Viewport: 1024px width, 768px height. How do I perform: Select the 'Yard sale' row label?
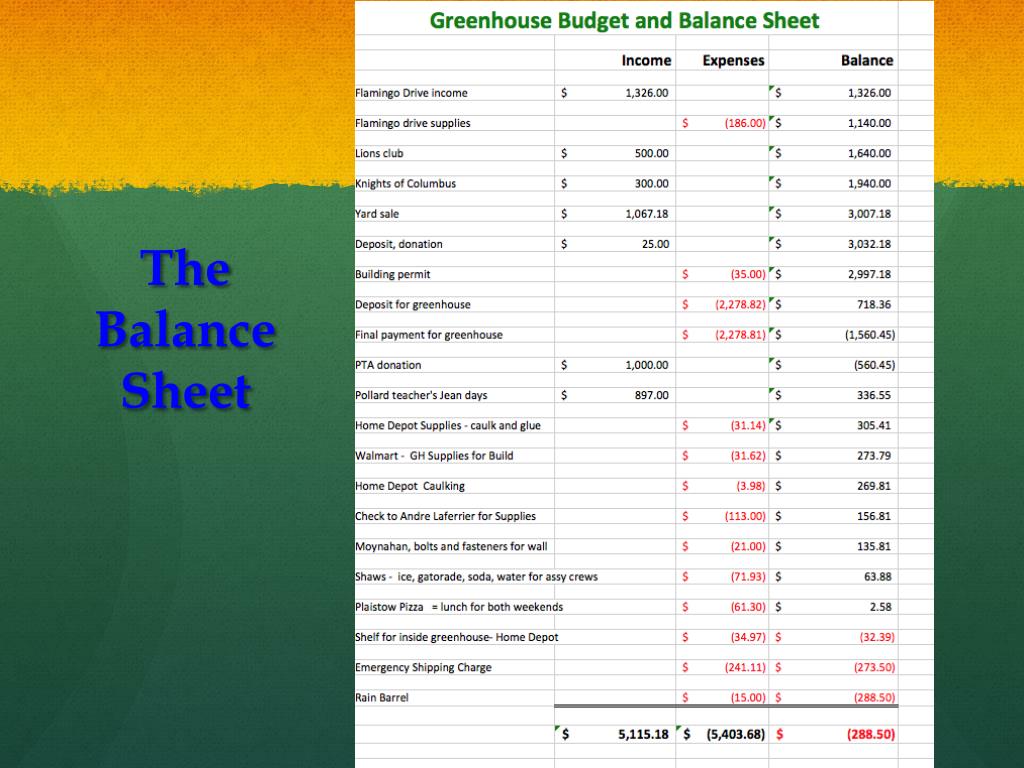pyautogui.click(x=377, y=214)
